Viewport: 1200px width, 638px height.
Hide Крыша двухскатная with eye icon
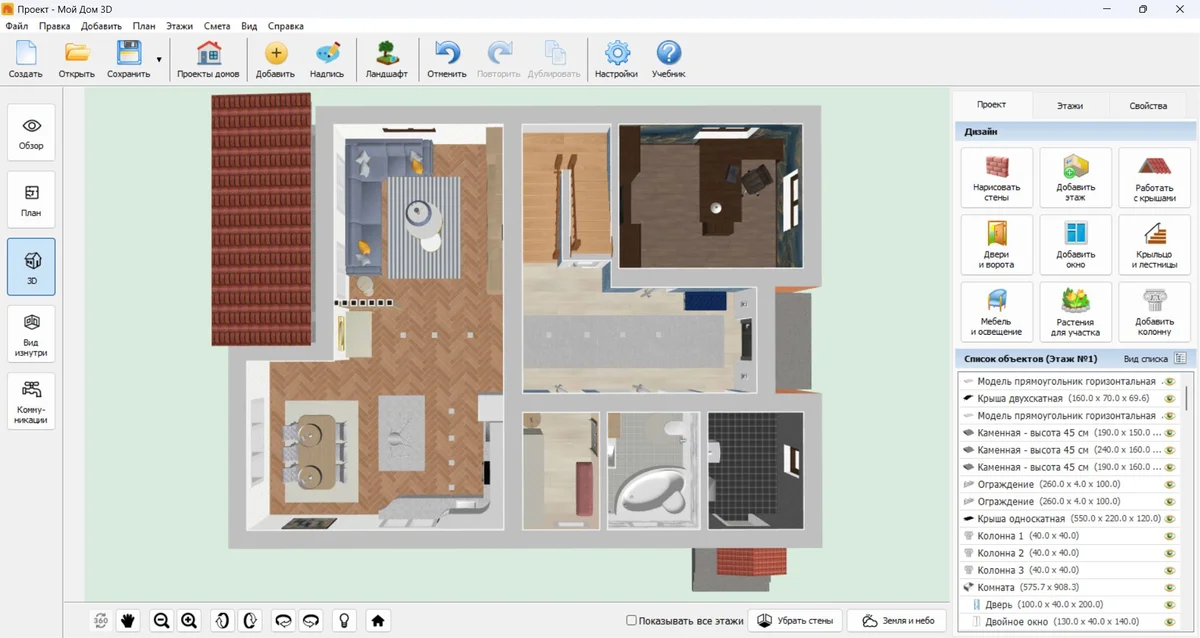click(x=1168, y=398)
